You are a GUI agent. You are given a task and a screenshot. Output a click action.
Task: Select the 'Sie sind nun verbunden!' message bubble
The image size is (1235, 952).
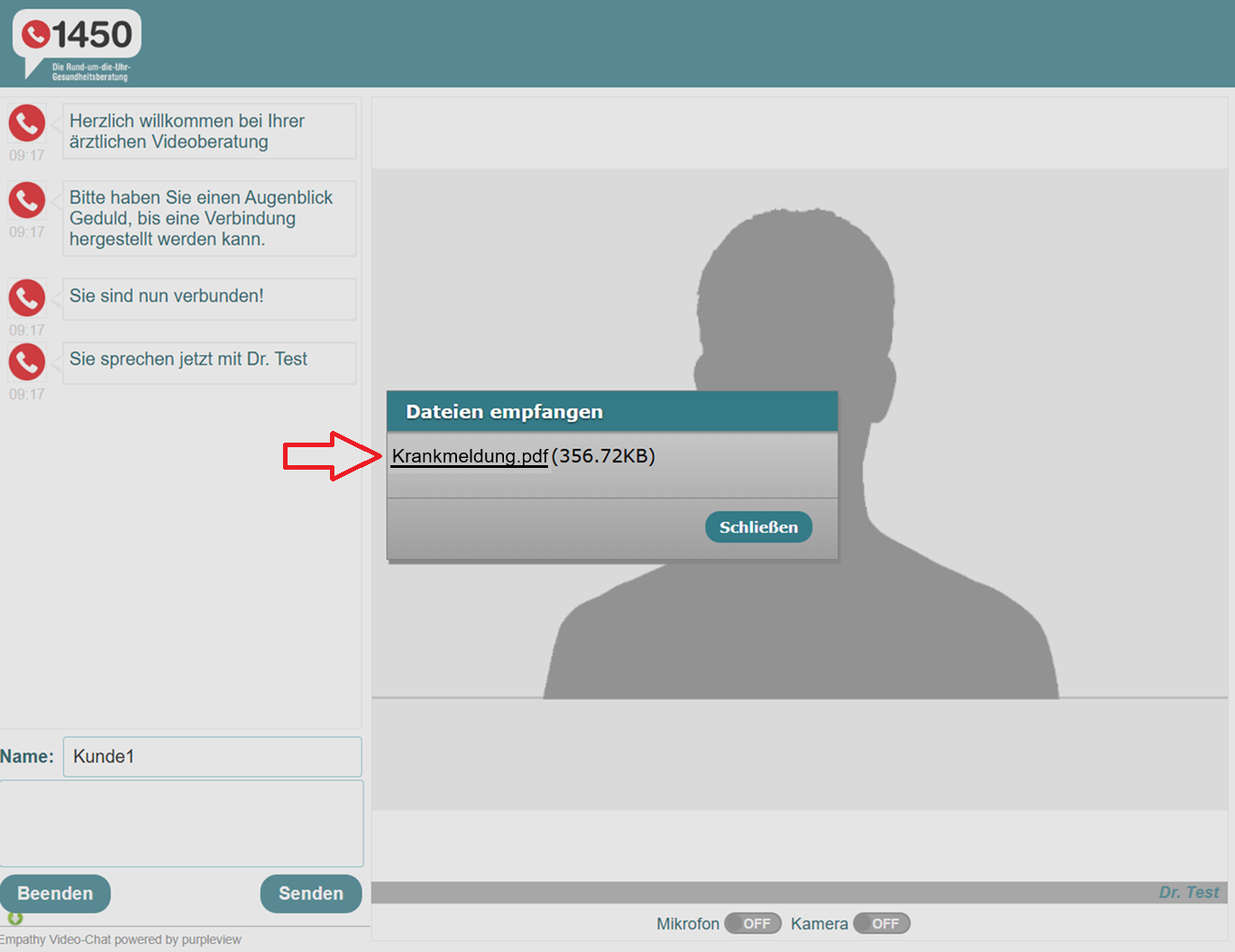click(209, 297)
